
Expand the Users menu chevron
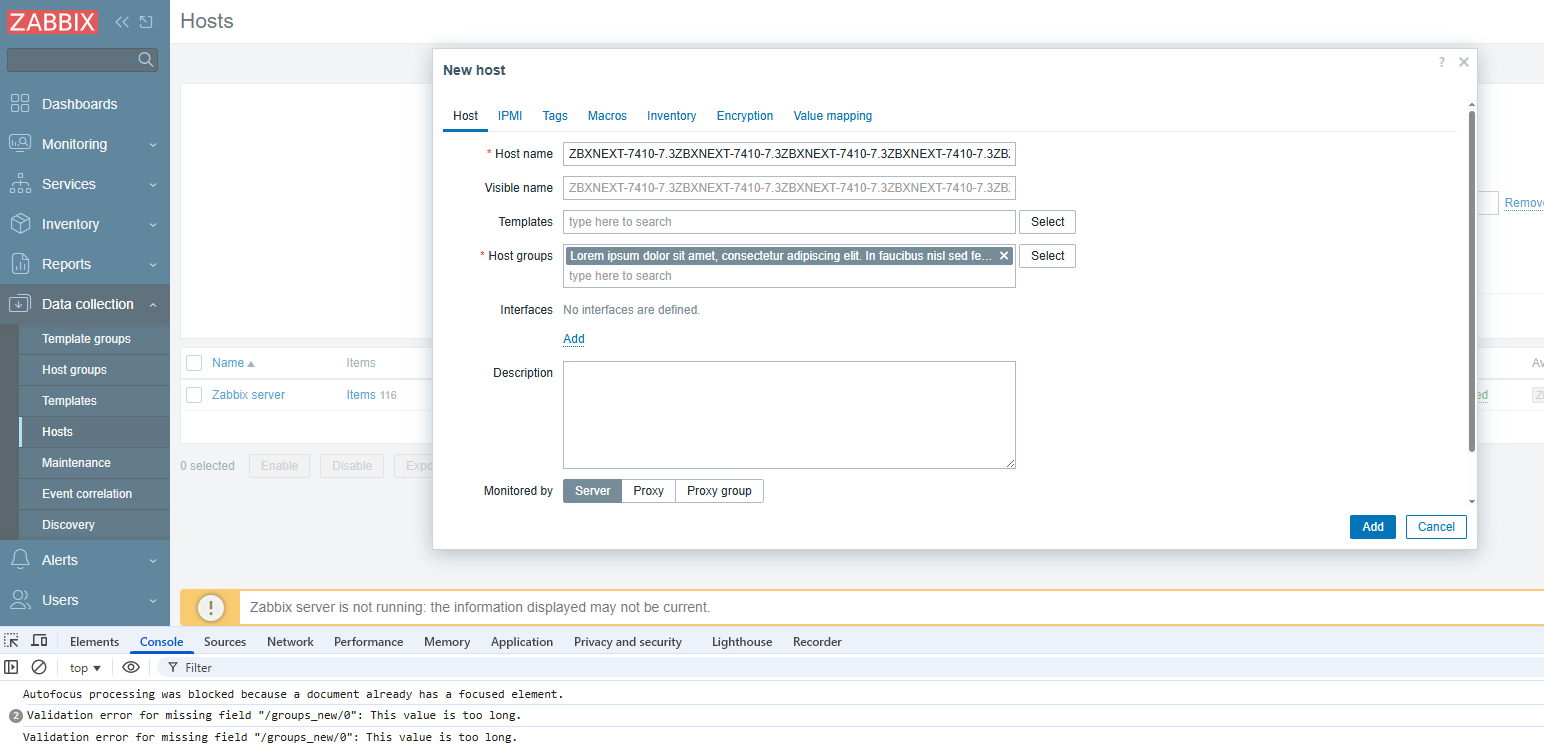click(x=153, y=601)
